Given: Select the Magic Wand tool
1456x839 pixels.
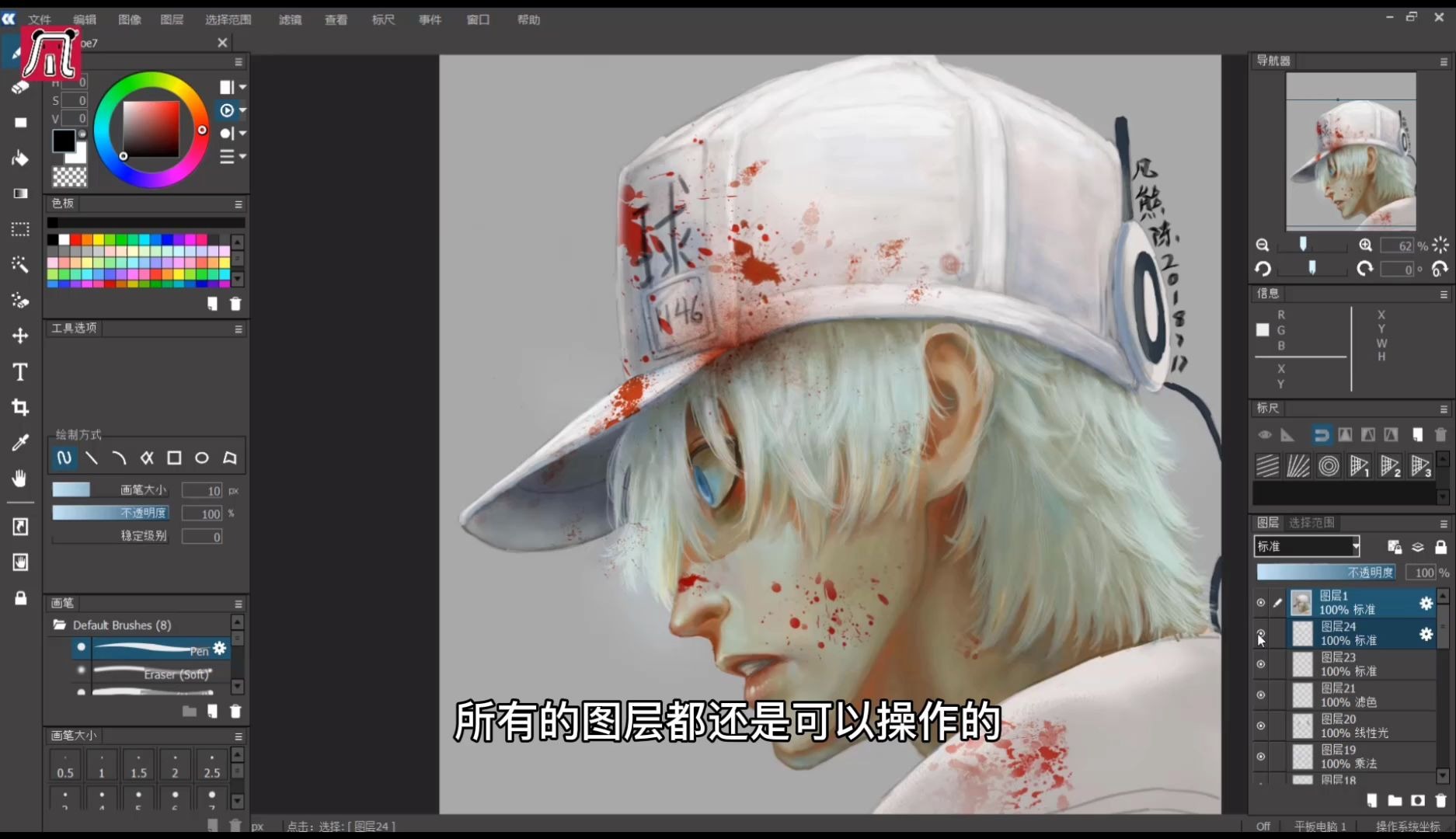Looking at the screenshot, I should (20, 265).
